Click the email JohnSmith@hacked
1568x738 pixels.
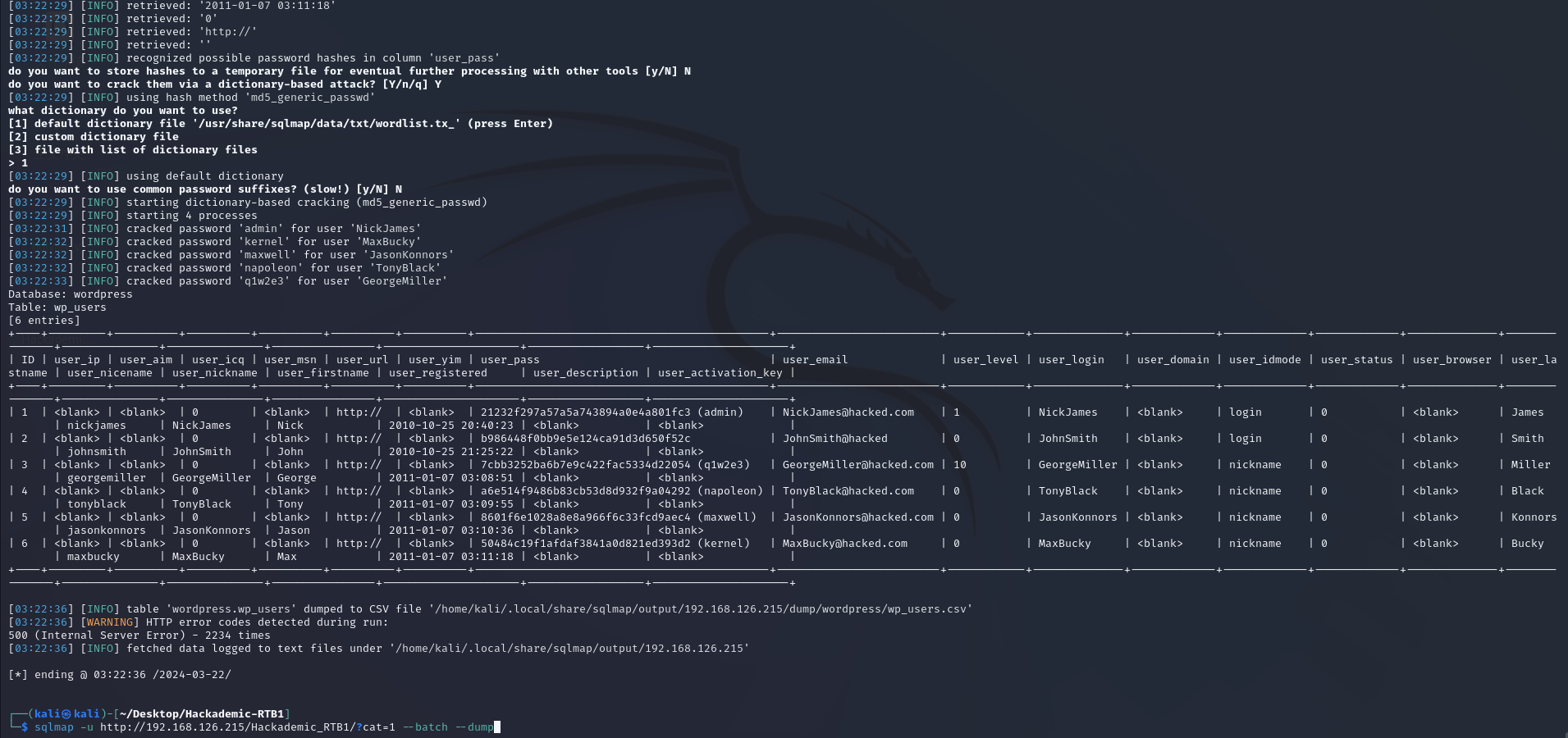(x=834, y=439)
